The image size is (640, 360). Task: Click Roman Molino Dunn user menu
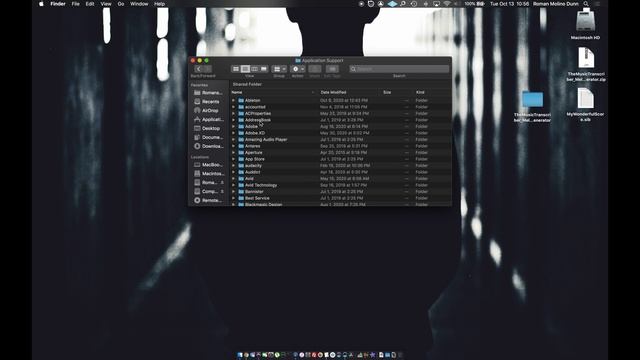tap(556, 4)
